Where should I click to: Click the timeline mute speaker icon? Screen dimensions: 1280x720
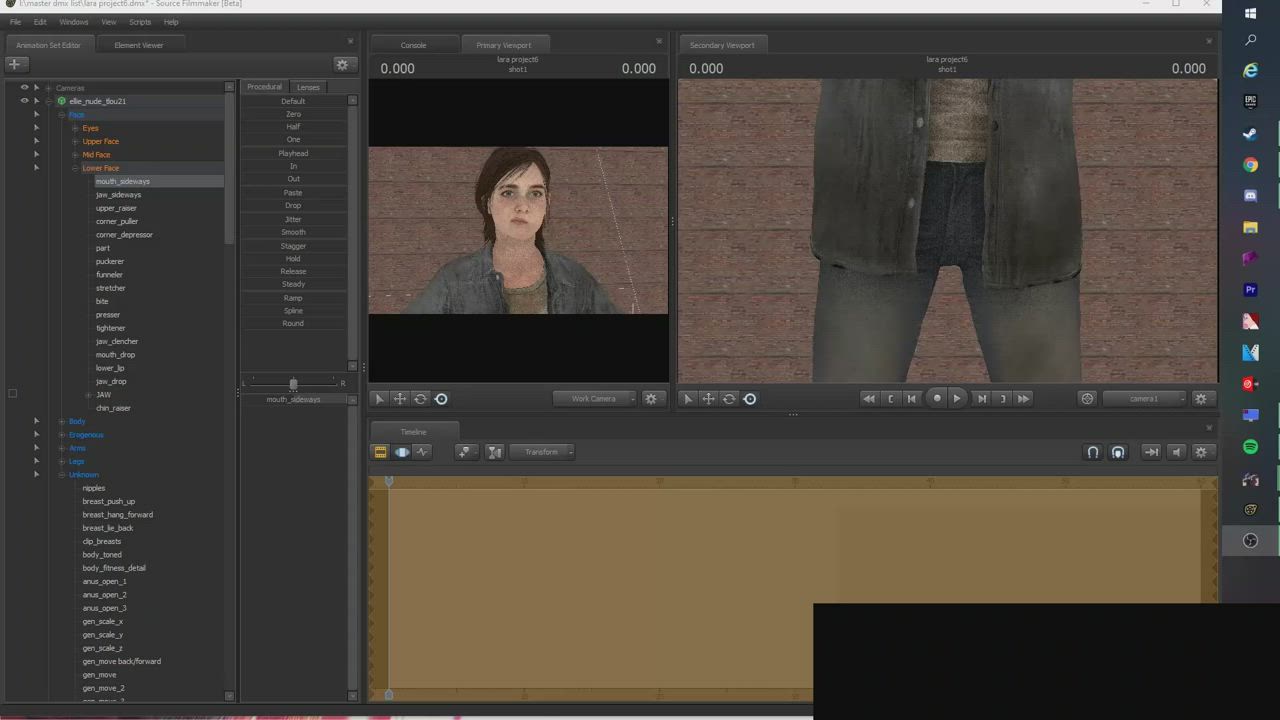tap(1176, 452)
